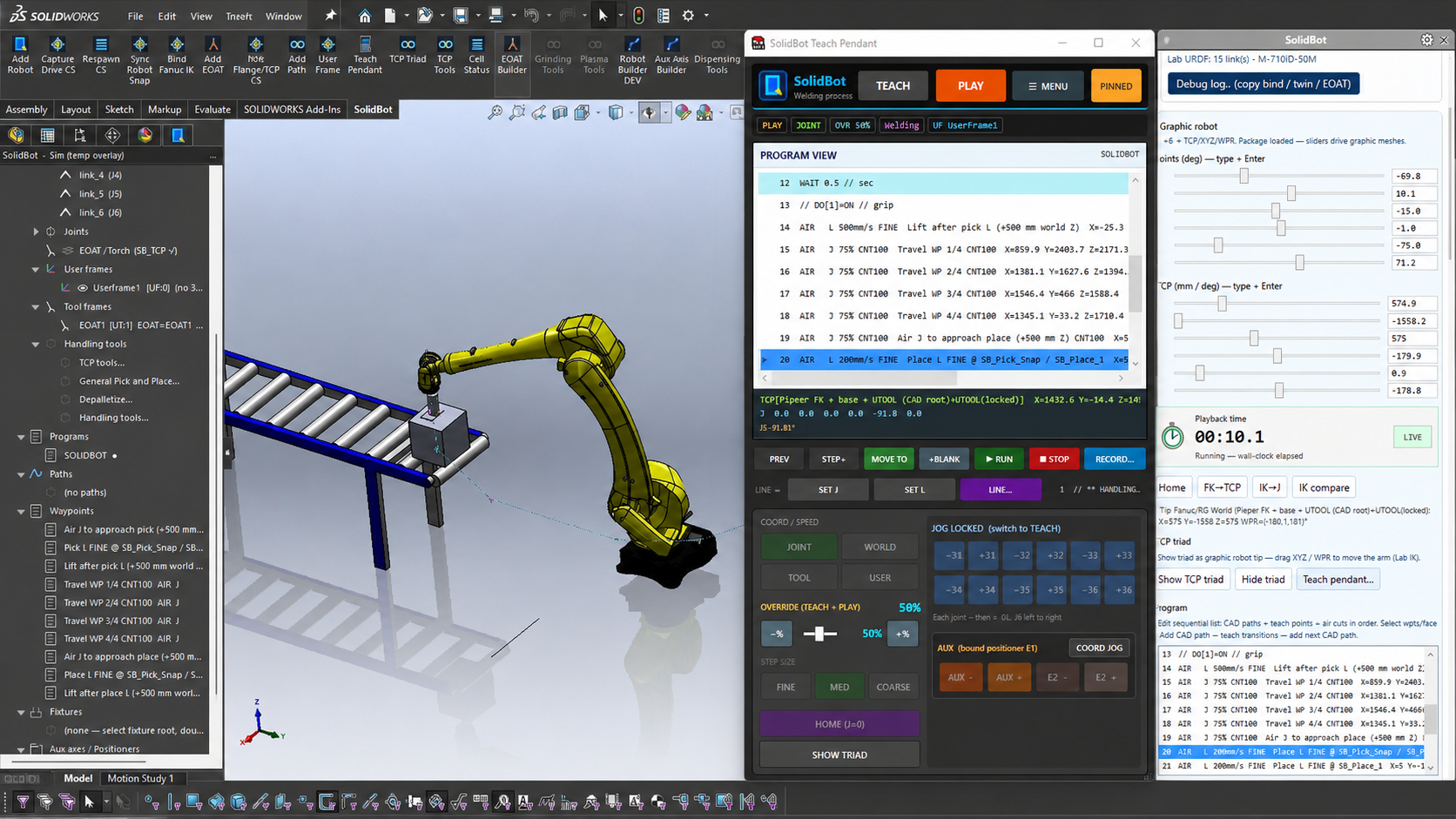Screen dimensions: 1456x819
Task: Switch pendant to TEACH mode
Action: pyautogui.click(x=893, y=86)
